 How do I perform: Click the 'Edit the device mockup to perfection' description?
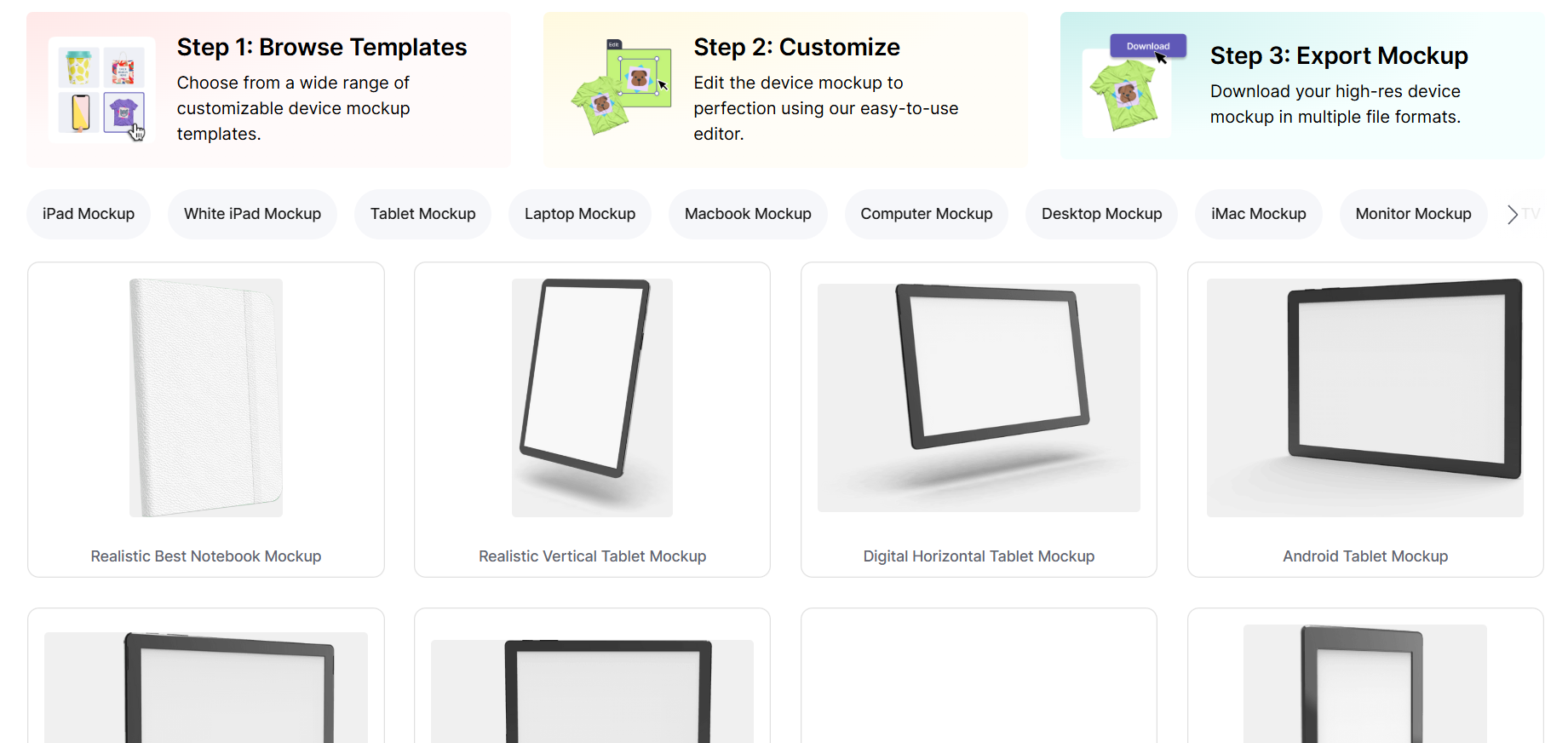826,108
